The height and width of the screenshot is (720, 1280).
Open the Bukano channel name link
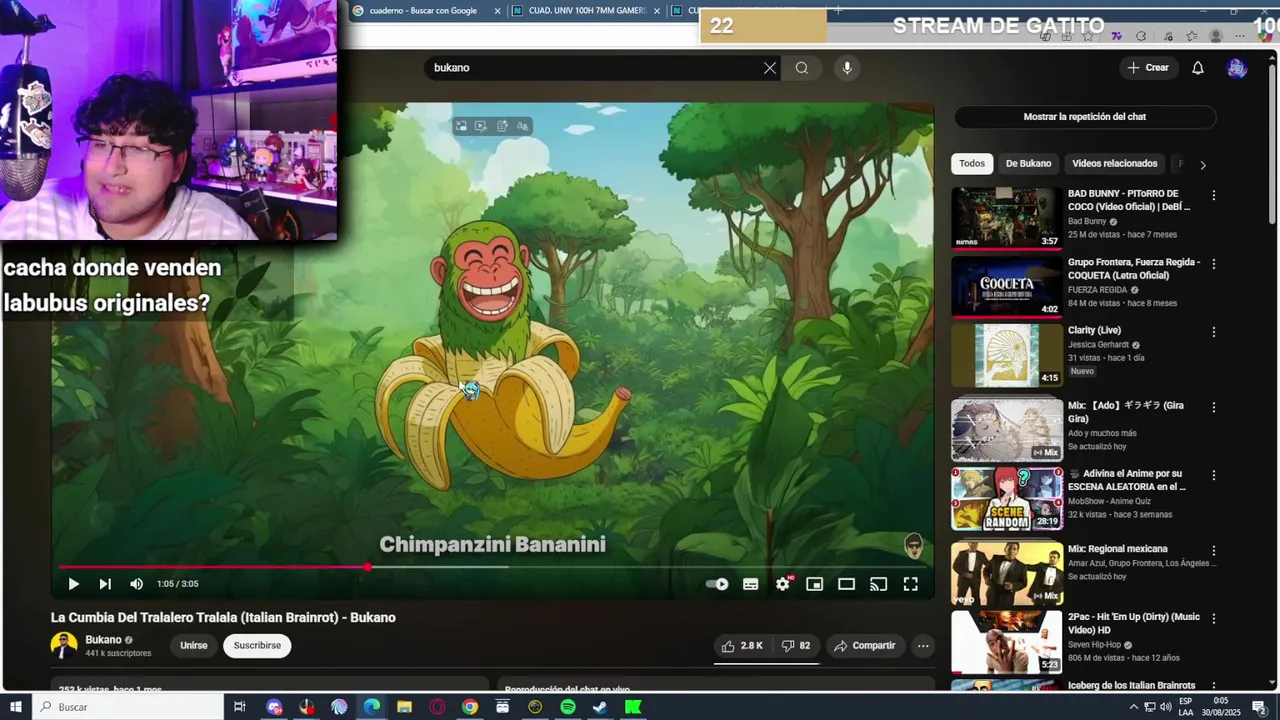[x=103, y=640]
